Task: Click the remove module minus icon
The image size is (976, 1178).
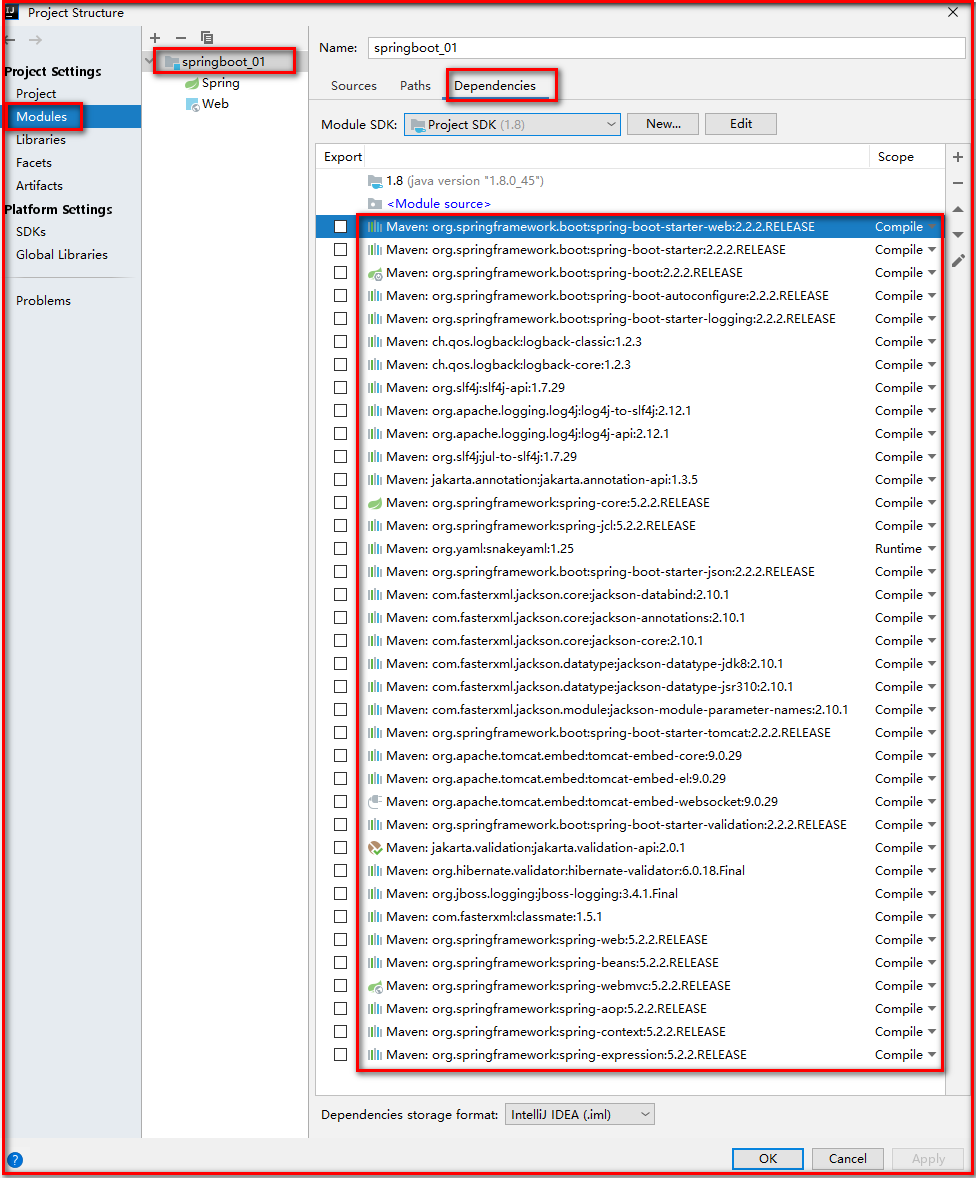Action: point(181,37)
